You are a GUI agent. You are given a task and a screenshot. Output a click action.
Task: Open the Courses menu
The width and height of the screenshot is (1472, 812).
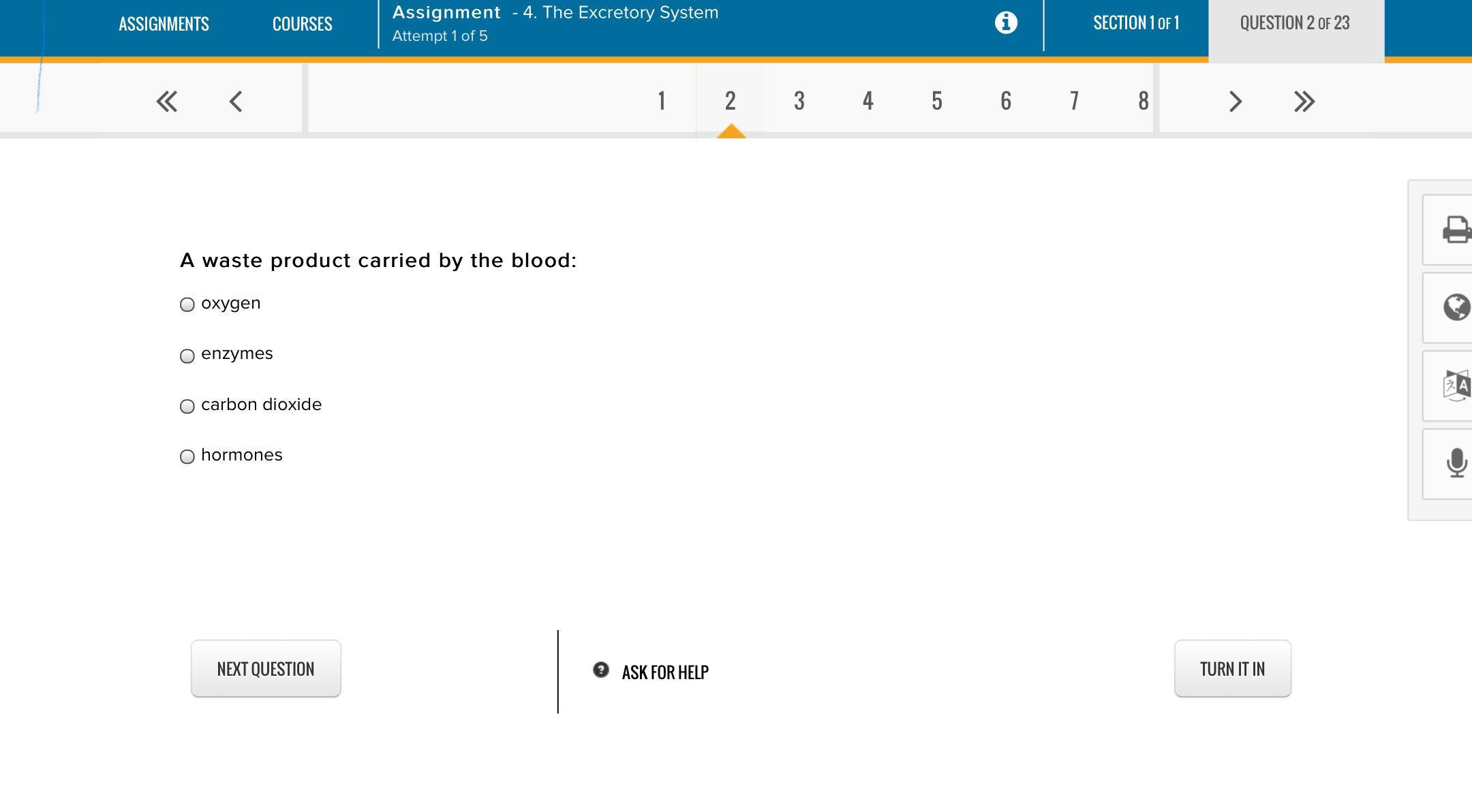coord(302,24)
